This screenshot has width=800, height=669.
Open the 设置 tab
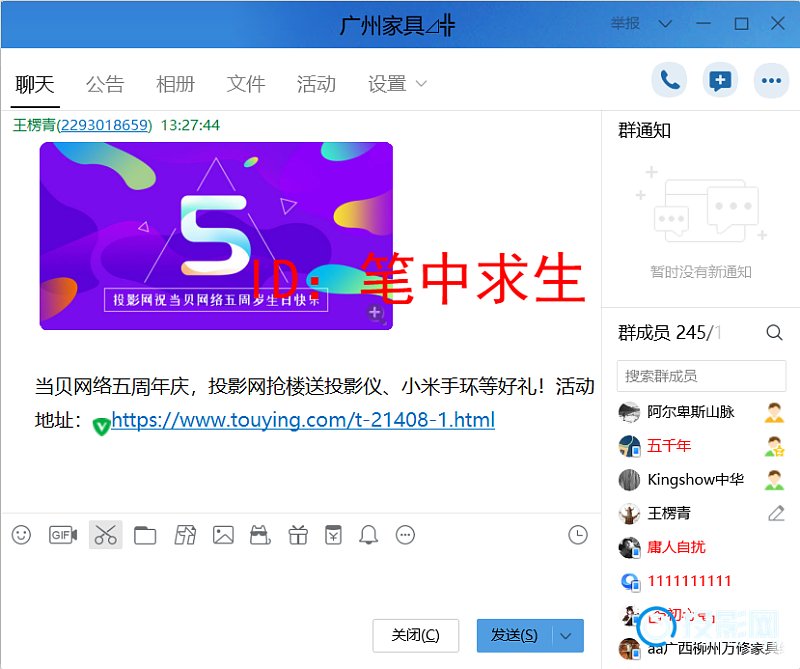click(387, 84)
